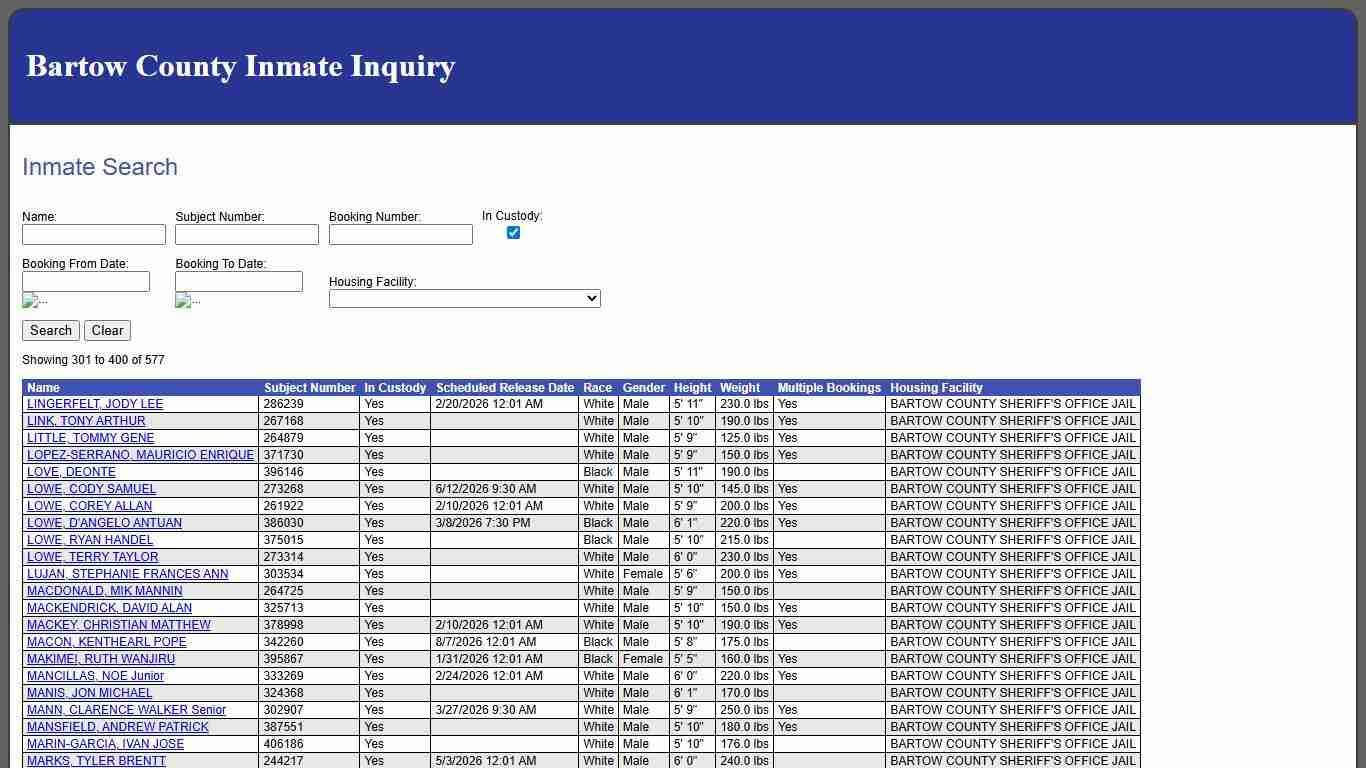Click the Name search input field
This screenshot has width=1366, height=768.
pyautogui.click(x=94, y=234)
